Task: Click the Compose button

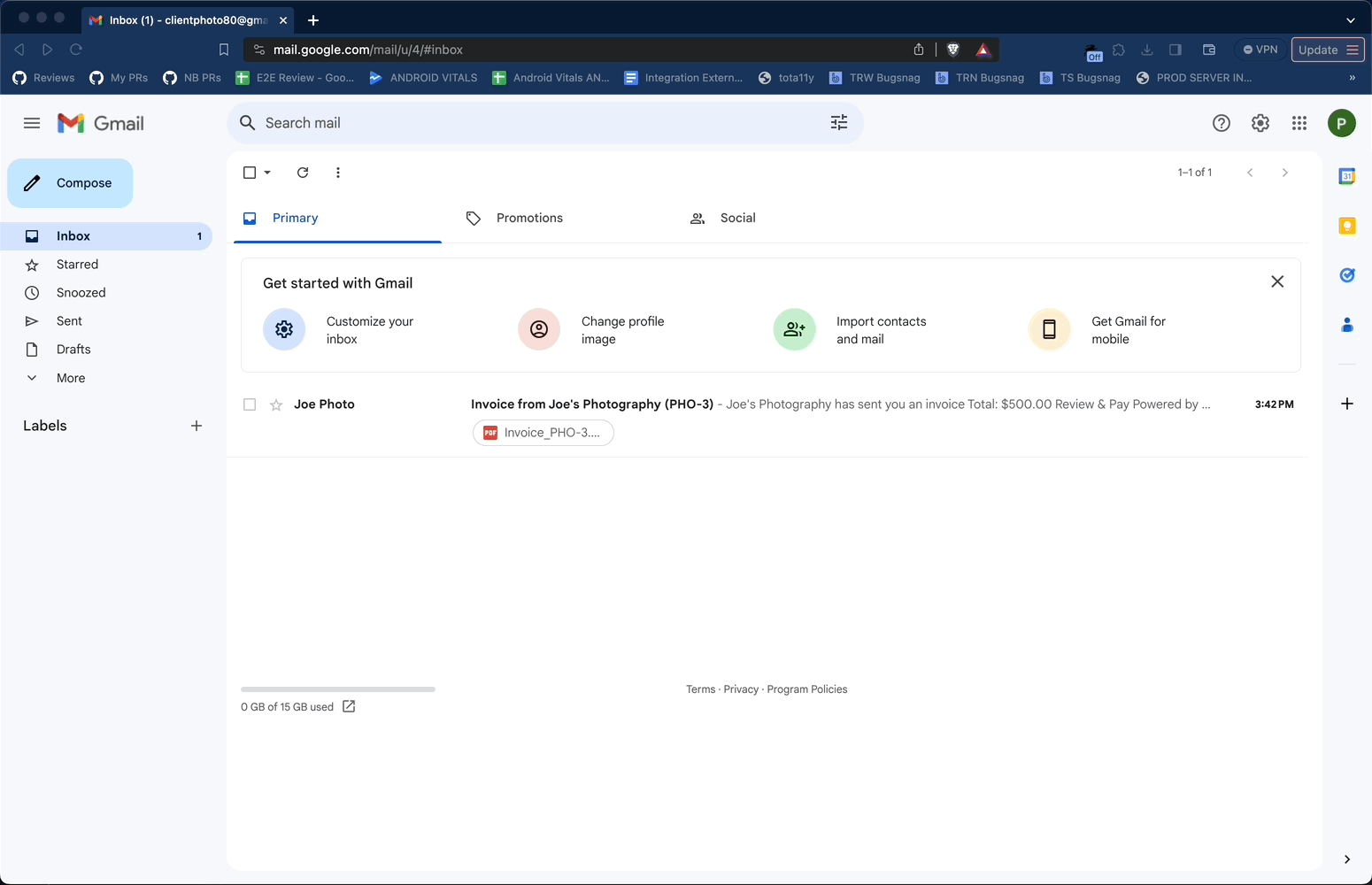Action: click(70, 183)
